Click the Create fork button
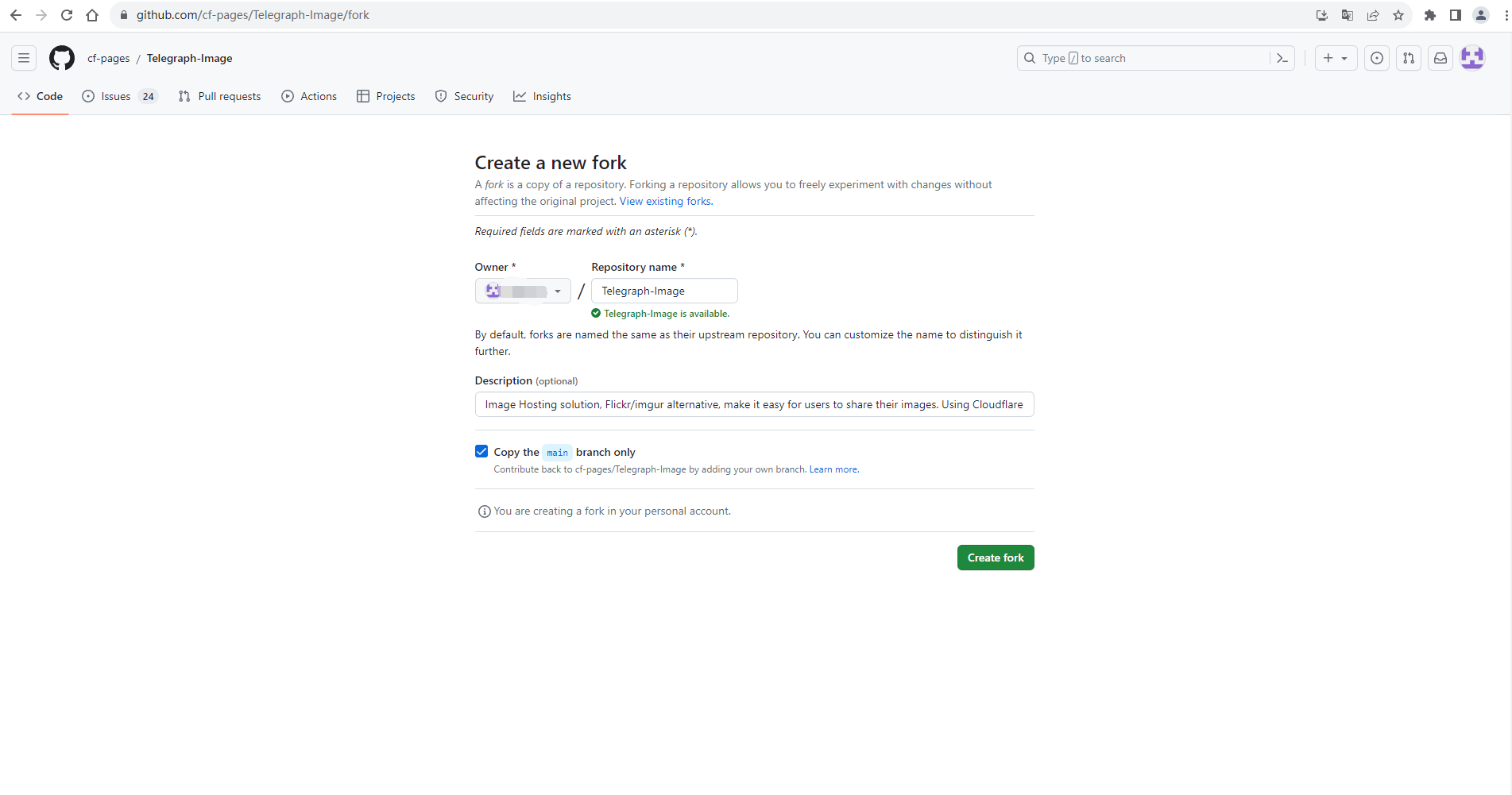 click(995, 558)
